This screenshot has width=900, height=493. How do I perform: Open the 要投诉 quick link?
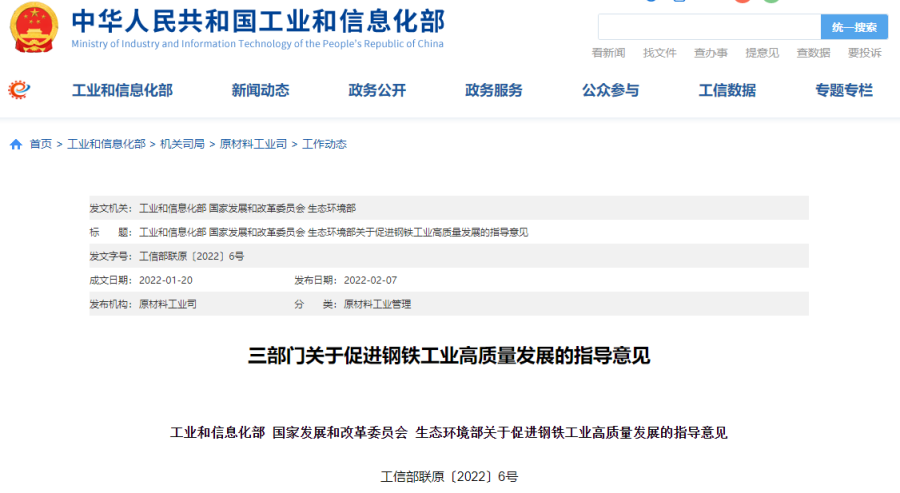tap(864, 53)
